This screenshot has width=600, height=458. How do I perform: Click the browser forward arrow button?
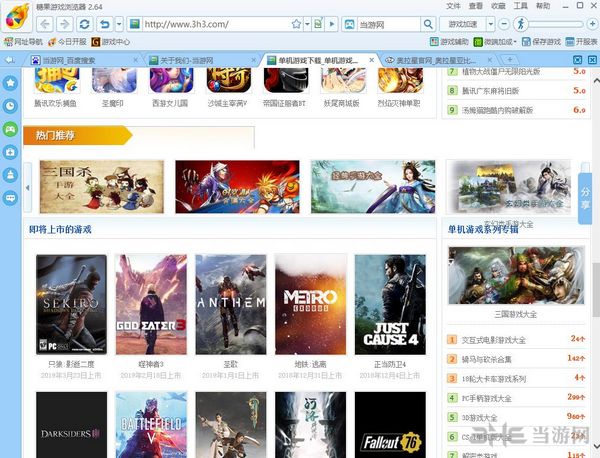tap(65, 24)
